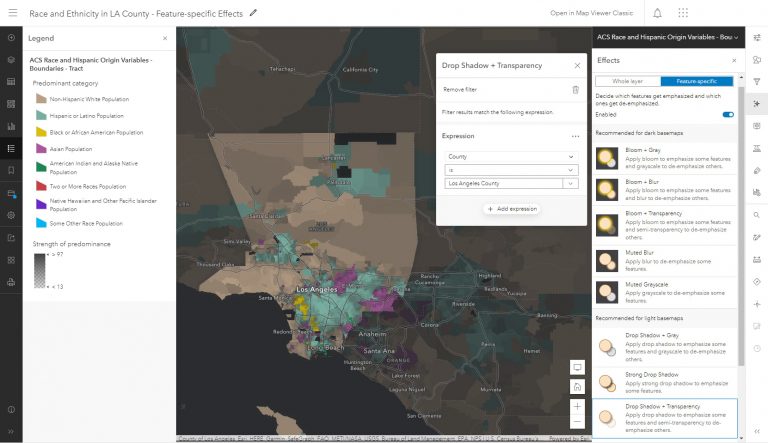Open the ACS Race layer selector dropdown
768x443 pixels.
[x=668, y=37]
